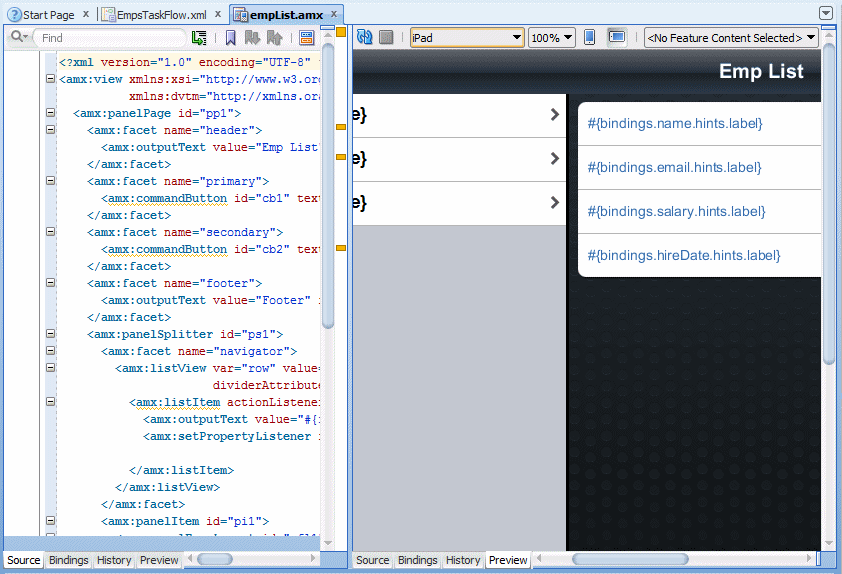Image resolution: width=842 pixels, height=574 pixels.
Task: Go to the next bookmark
Action: pyautogui.click(x=252, y=38)
